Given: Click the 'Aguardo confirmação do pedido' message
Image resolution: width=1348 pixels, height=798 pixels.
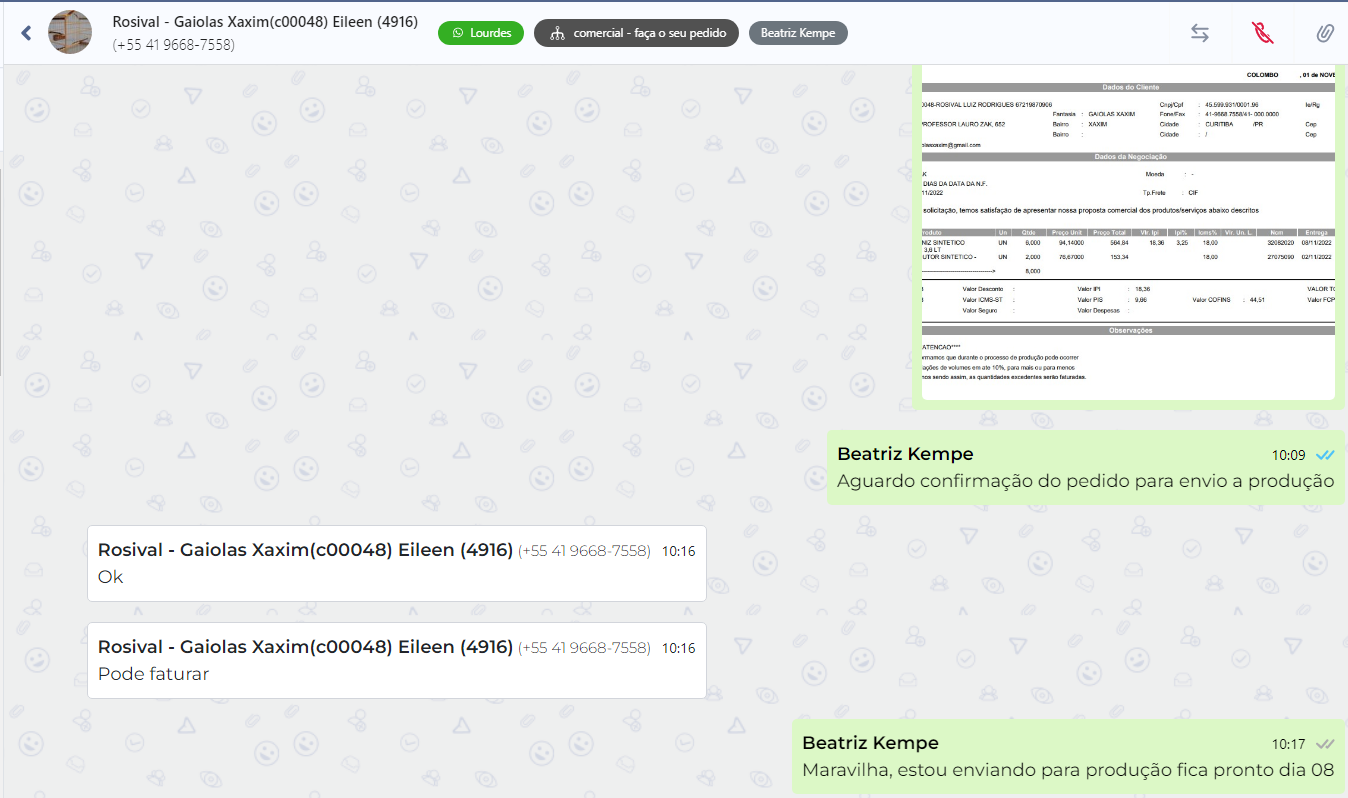Looking at the screenshot, I should 1085,481.
